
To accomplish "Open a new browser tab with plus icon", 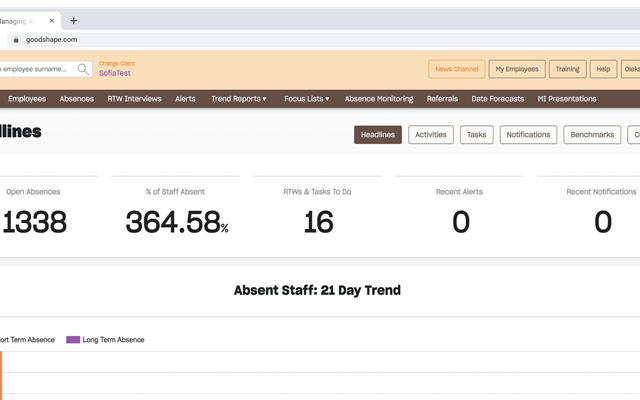I will pyautogui.click(x=73, y=21).
